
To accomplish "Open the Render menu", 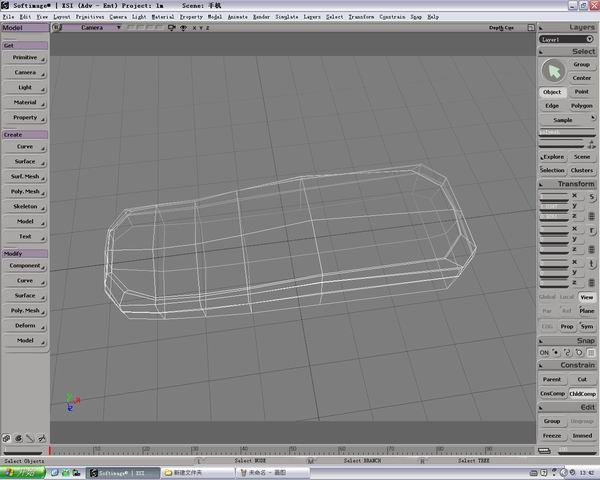I will pyautogui.click(x=261, y=17).
